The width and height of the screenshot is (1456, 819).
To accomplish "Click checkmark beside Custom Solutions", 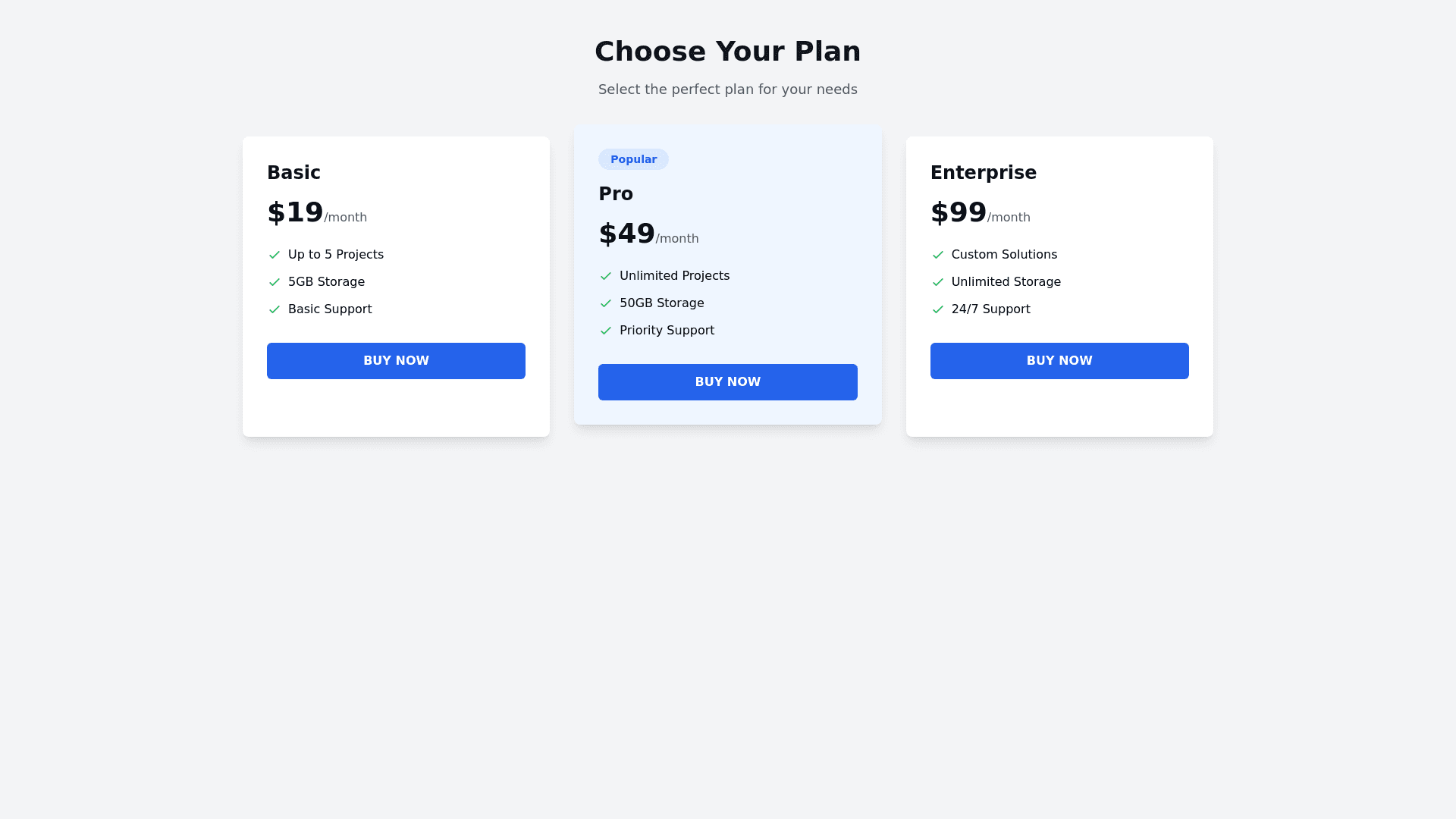I will 938,255.
